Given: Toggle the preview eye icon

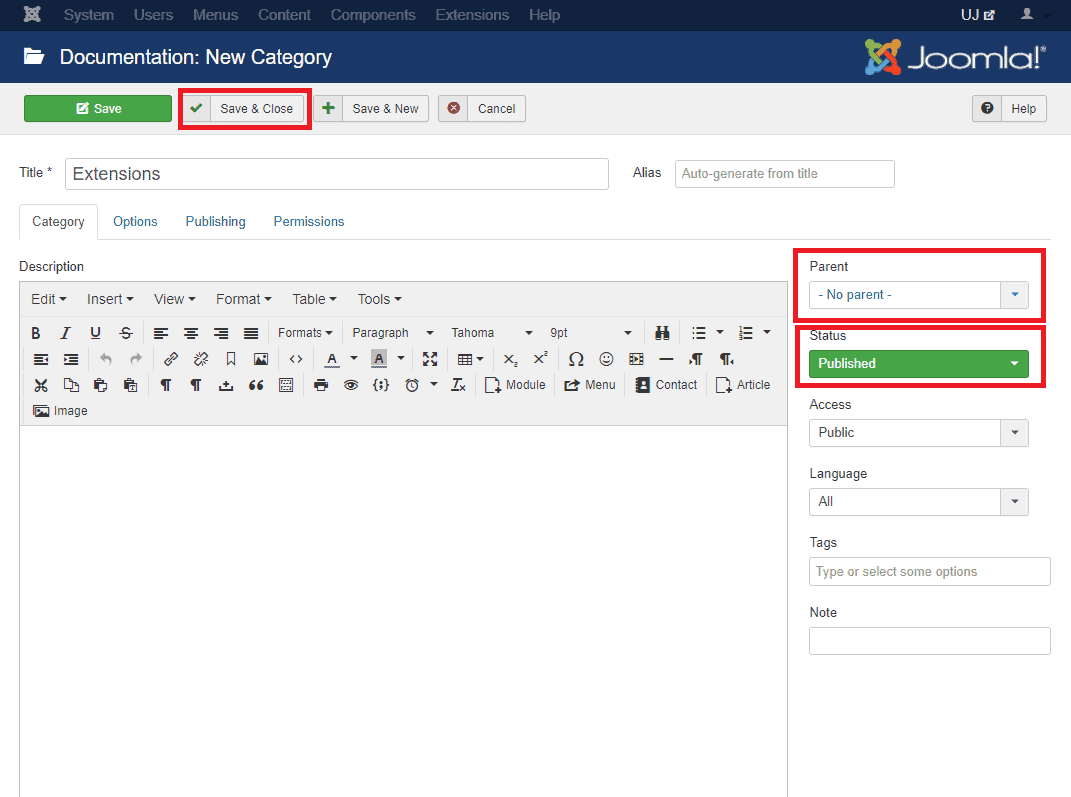Looking at the screenshot, I should [350, 385].
